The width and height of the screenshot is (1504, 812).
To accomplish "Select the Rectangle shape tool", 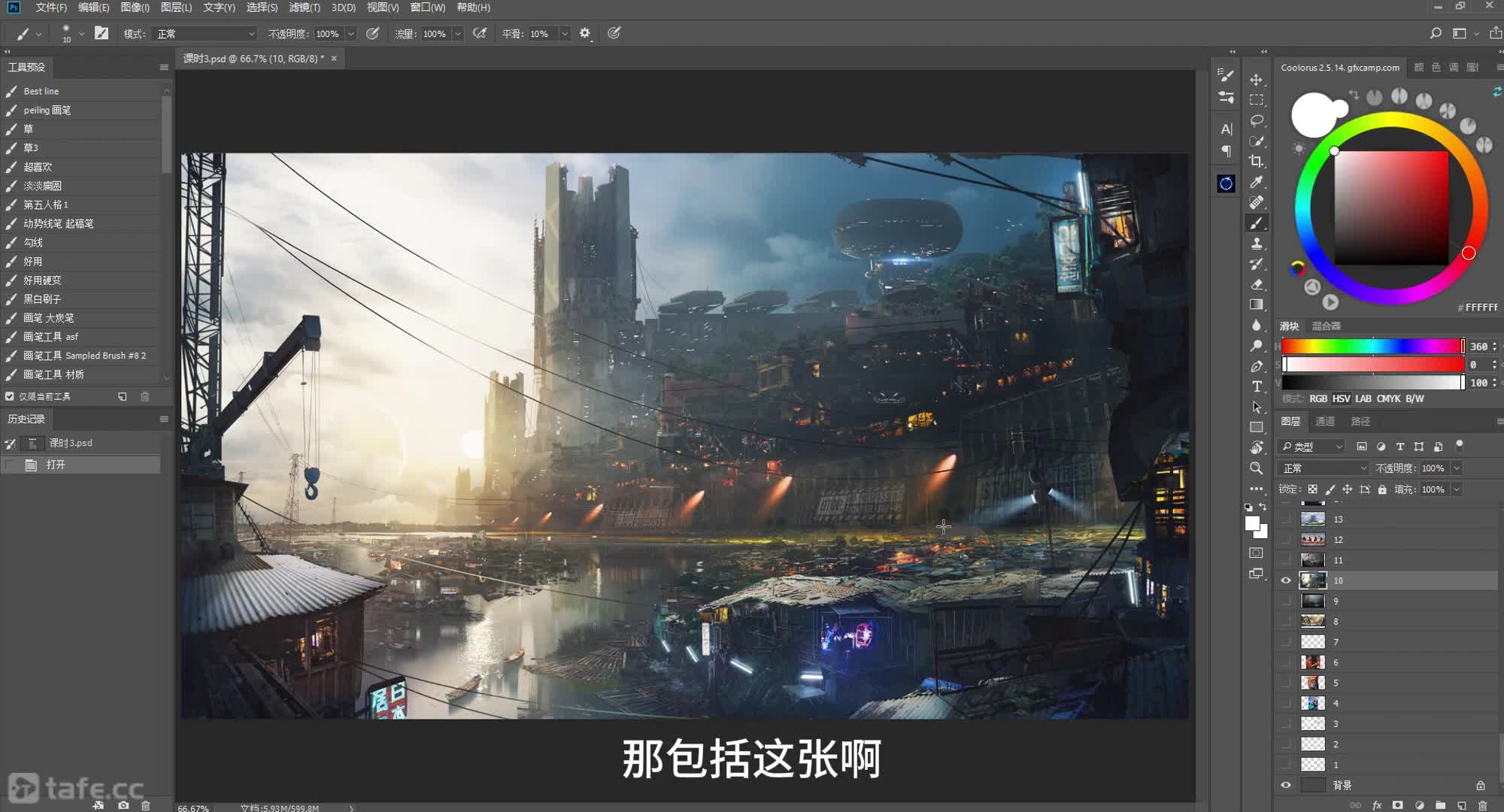I will click(x=1256, y=427).
